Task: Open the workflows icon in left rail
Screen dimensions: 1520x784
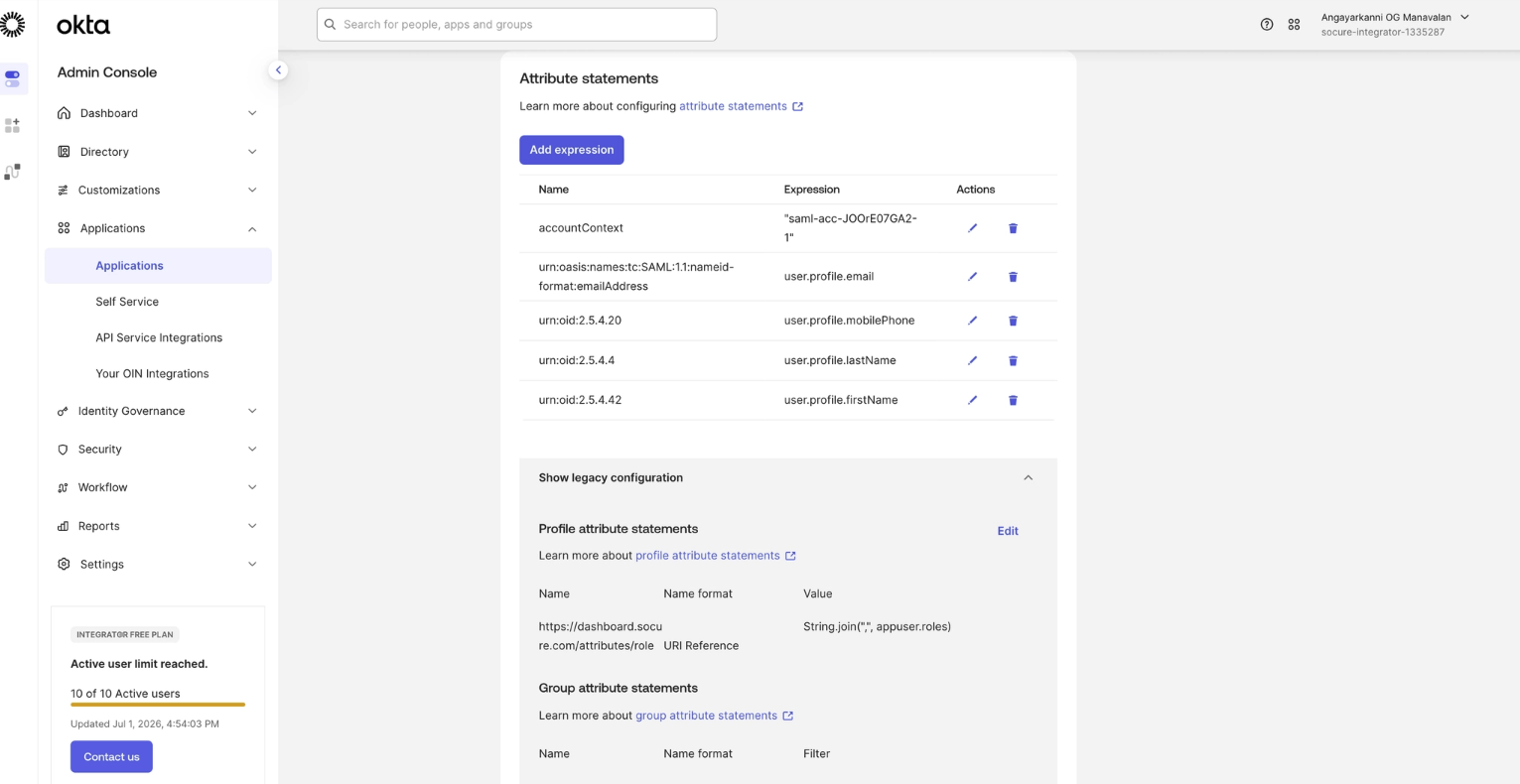Action: pos(12,172)
